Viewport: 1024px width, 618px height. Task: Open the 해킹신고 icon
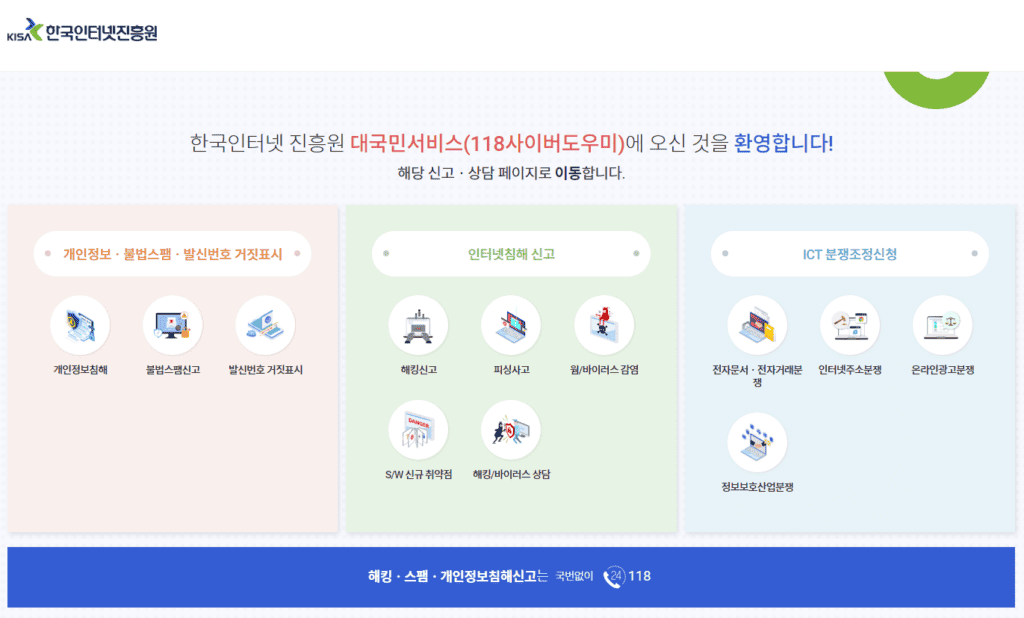click(x=419, y=325)
